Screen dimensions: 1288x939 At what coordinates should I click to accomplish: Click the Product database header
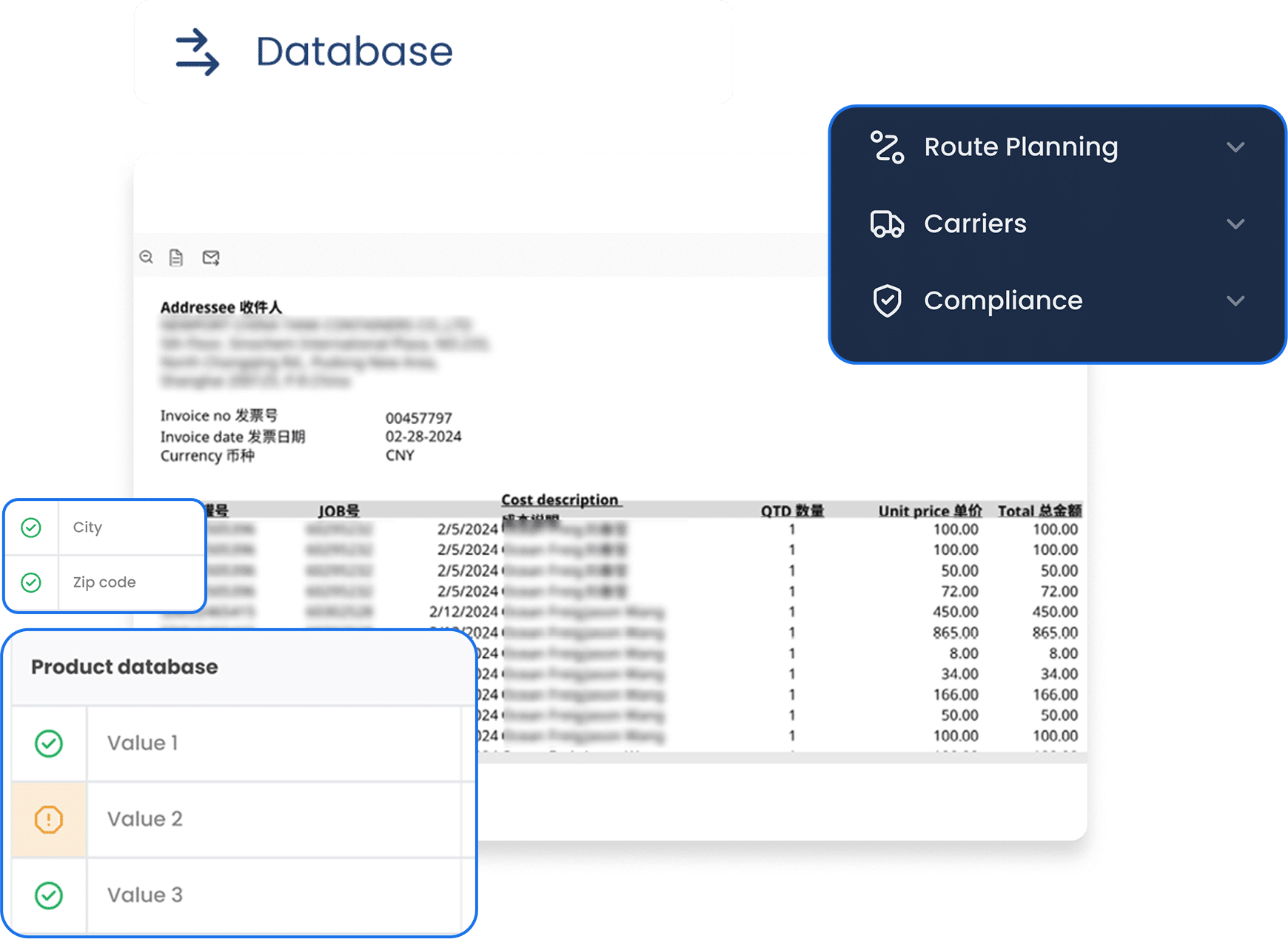(x=124, y=667)
